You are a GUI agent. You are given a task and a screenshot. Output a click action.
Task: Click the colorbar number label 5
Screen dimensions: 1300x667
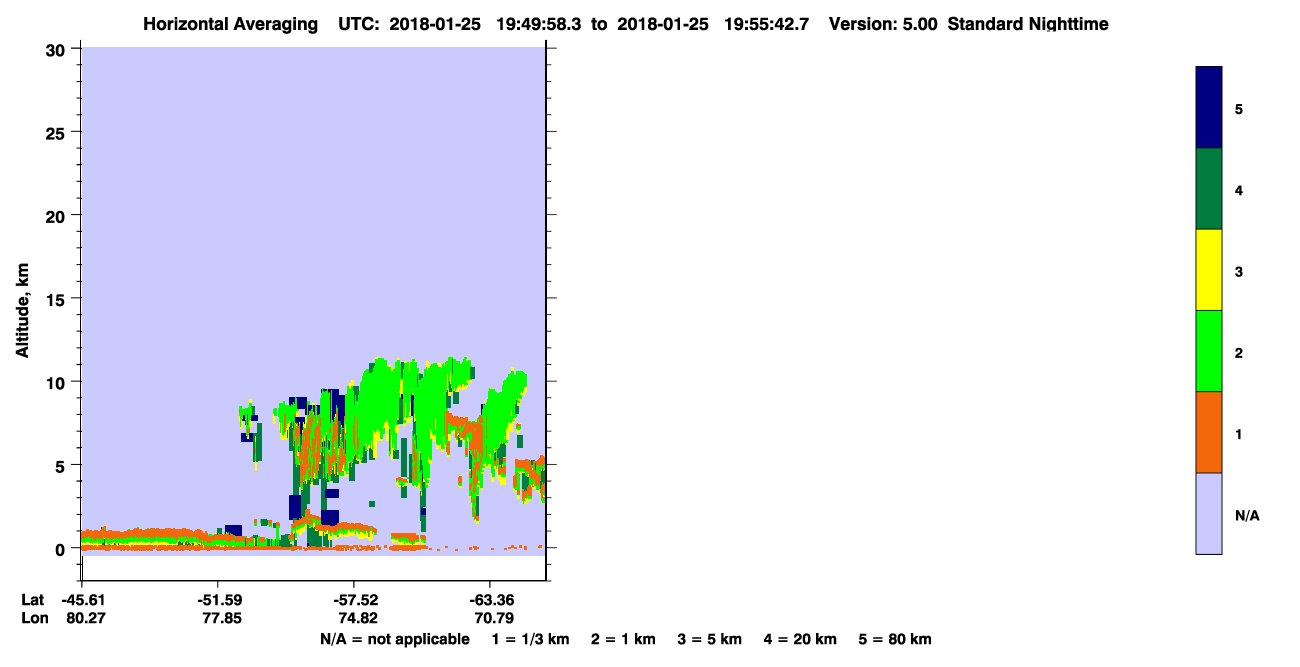tap(1239, 109)
